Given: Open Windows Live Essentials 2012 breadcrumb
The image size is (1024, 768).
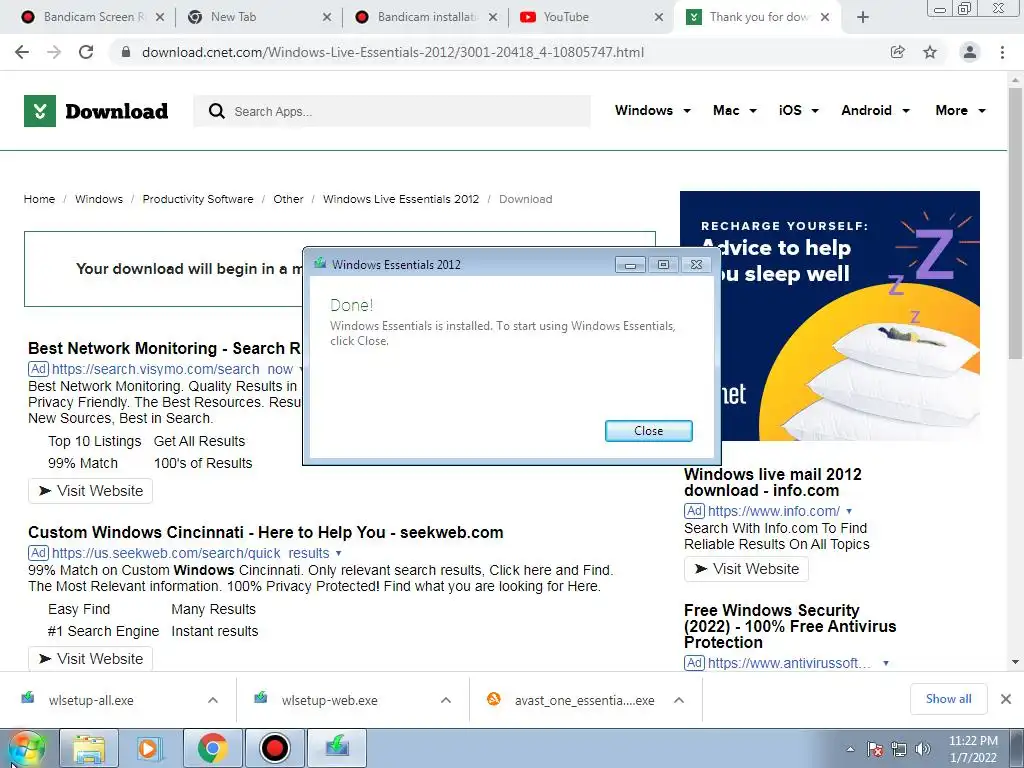Looking at the screenshot, I should click(x=400, y=199).
